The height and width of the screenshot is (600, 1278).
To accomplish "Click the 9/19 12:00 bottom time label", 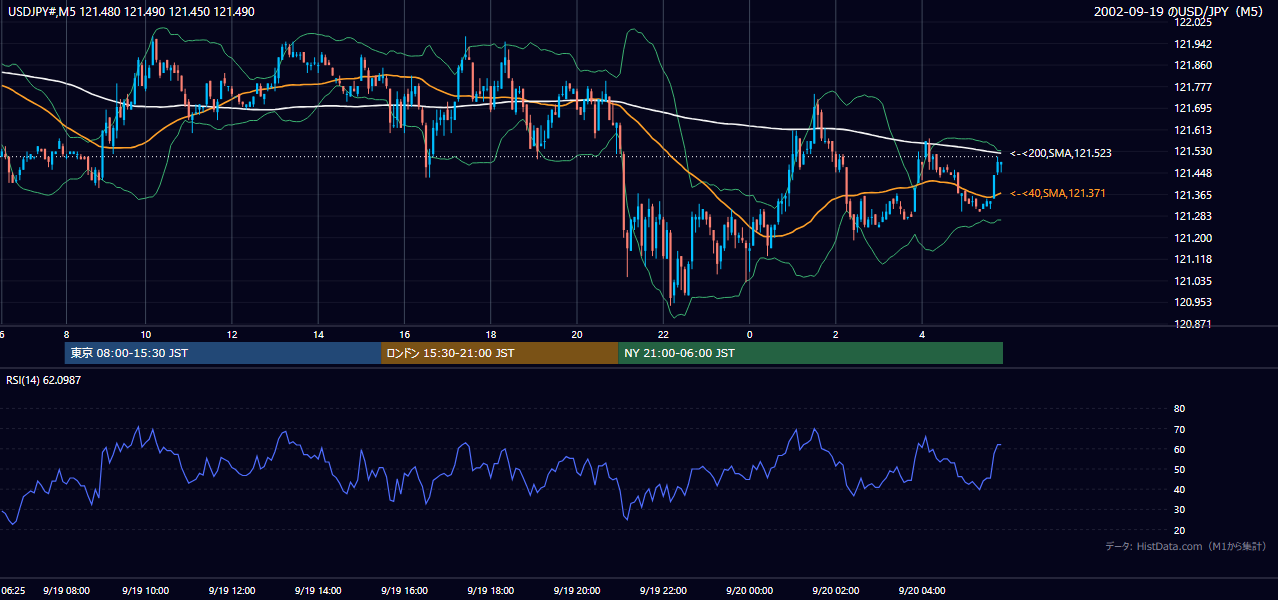I will (x=232, y=591).
